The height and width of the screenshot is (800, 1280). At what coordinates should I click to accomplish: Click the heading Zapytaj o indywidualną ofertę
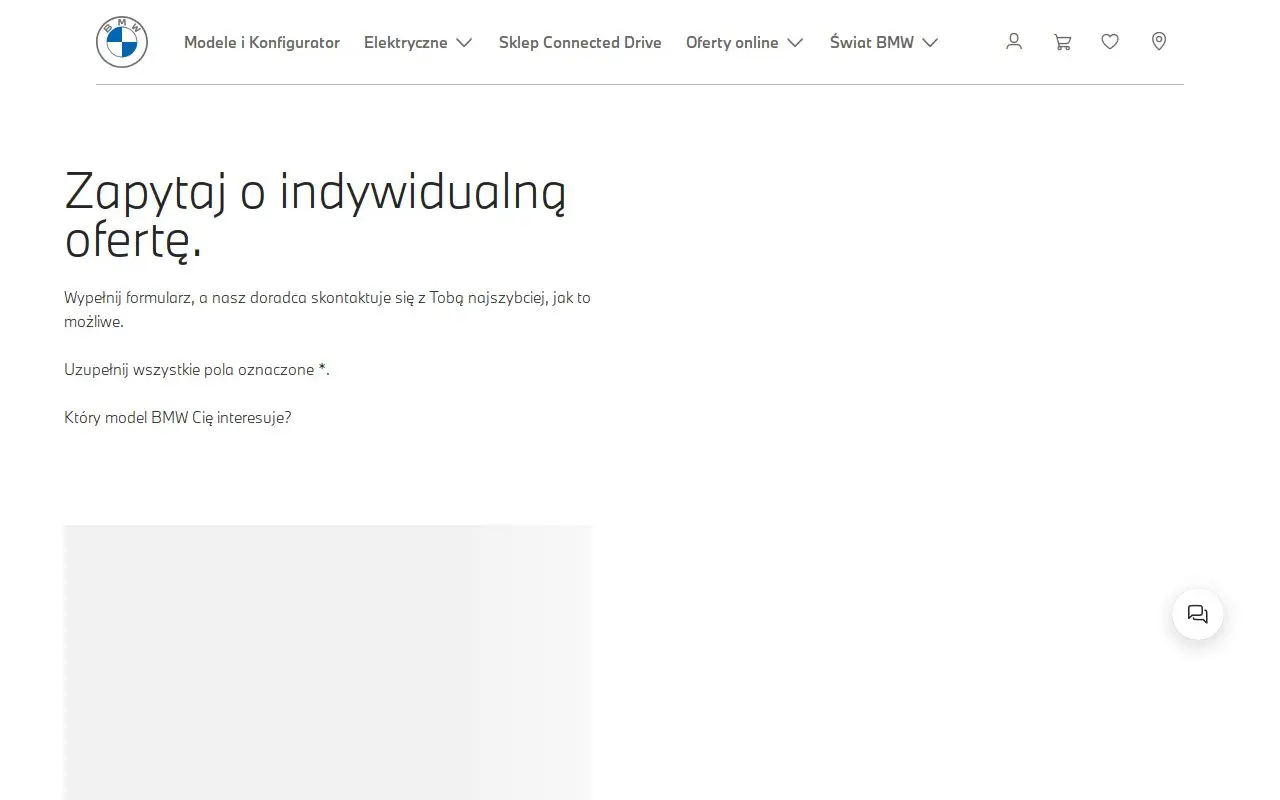315,215
